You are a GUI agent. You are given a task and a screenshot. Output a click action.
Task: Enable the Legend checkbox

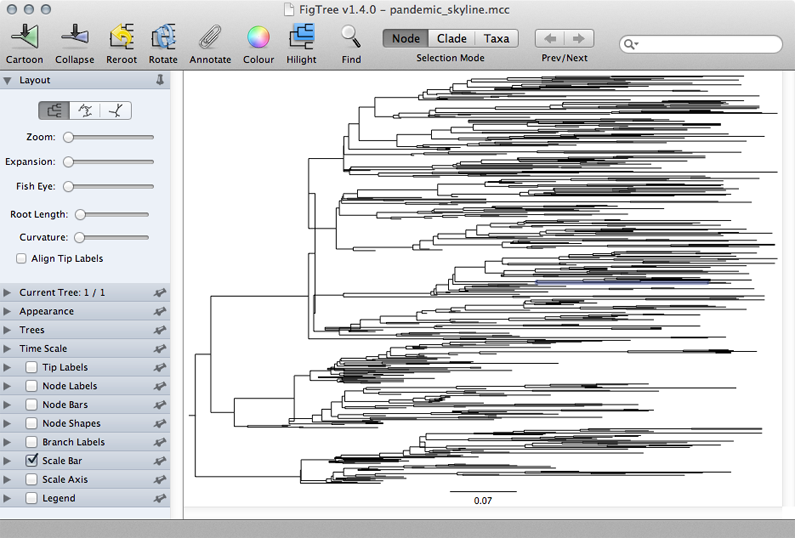click(31, 498)
